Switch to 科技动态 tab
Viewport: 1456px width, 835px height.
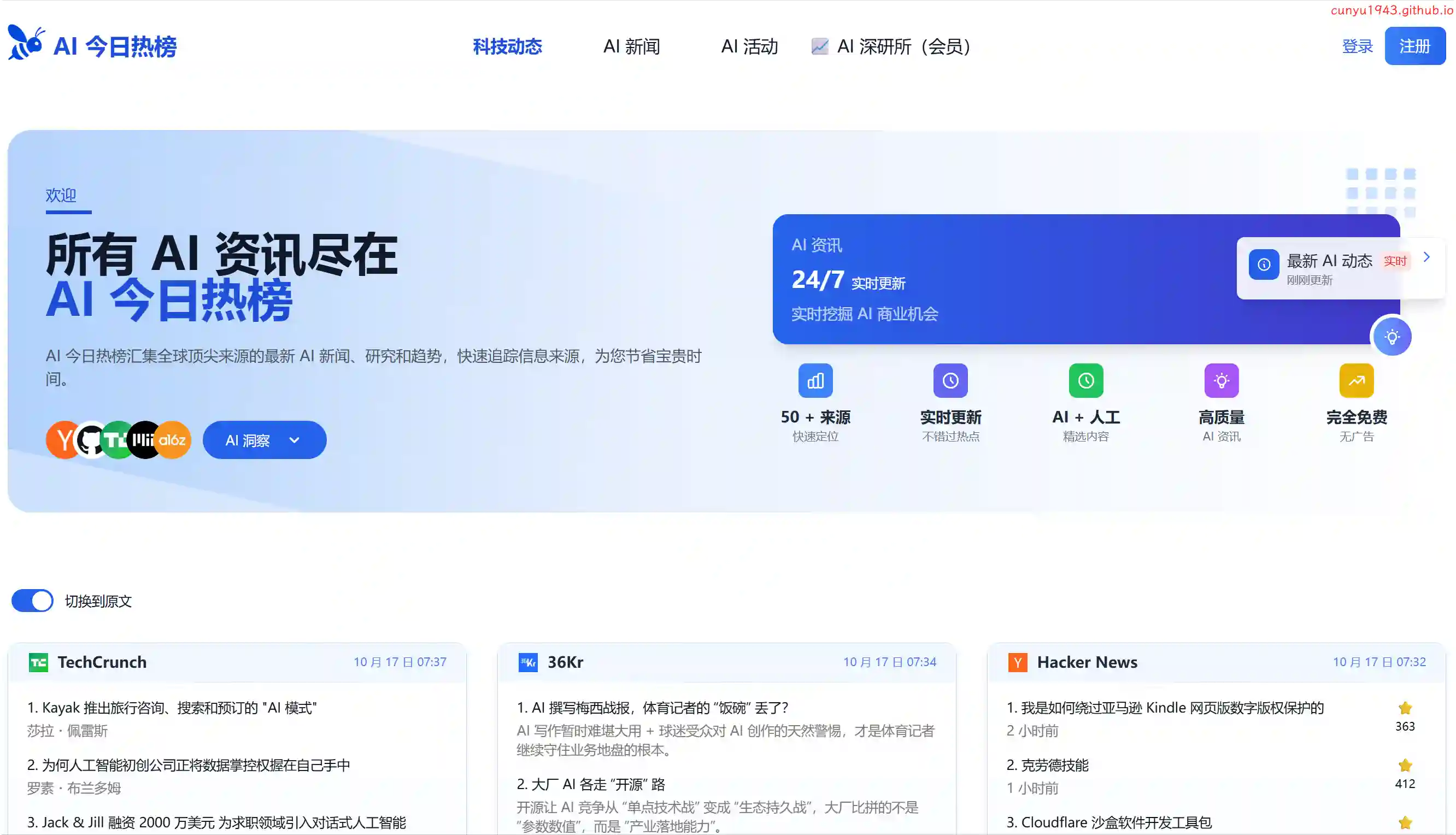tap(507, 46)
